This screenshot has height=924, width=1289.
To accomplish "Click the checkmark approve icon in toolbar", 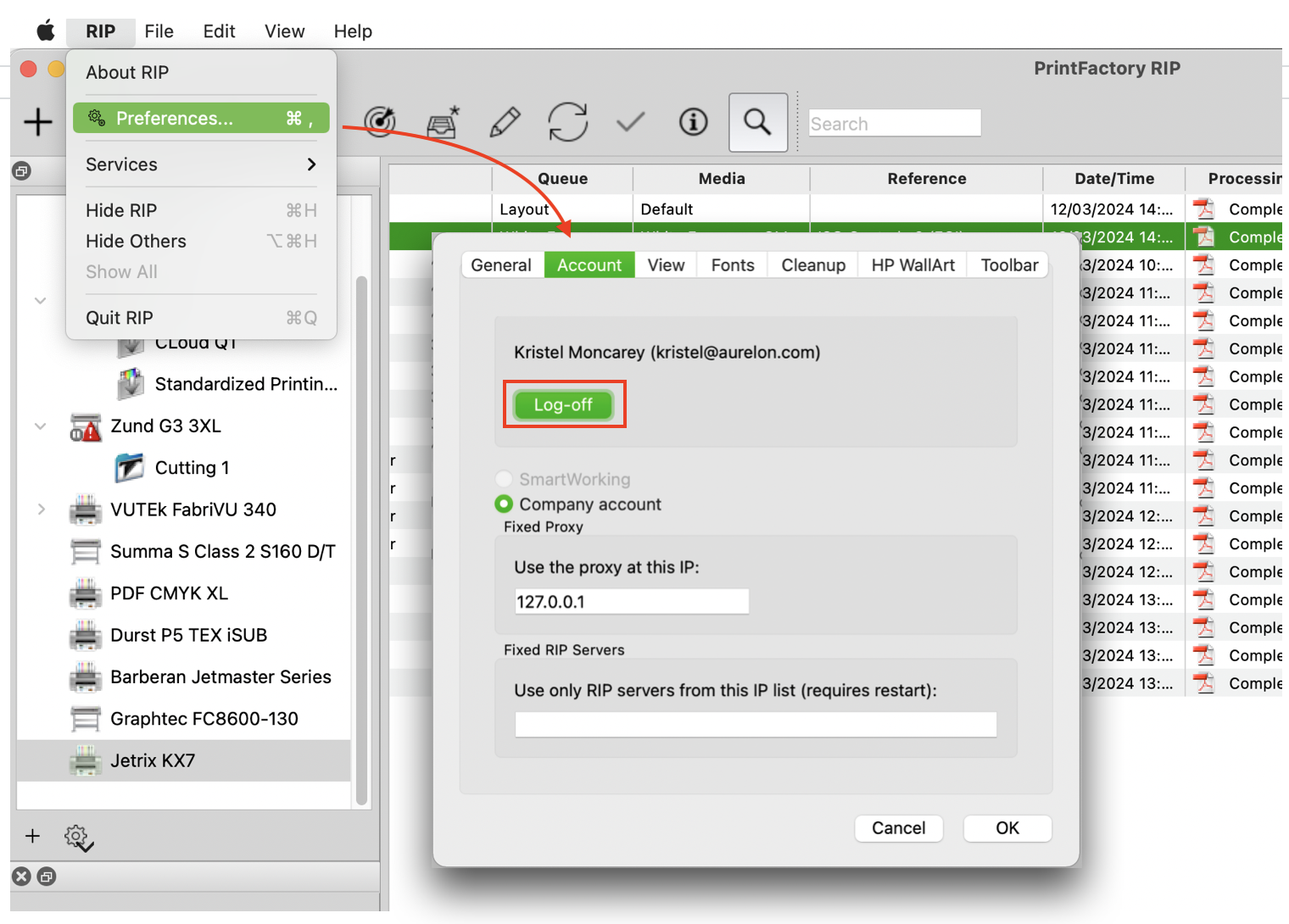I will click(x=630, y=122).
